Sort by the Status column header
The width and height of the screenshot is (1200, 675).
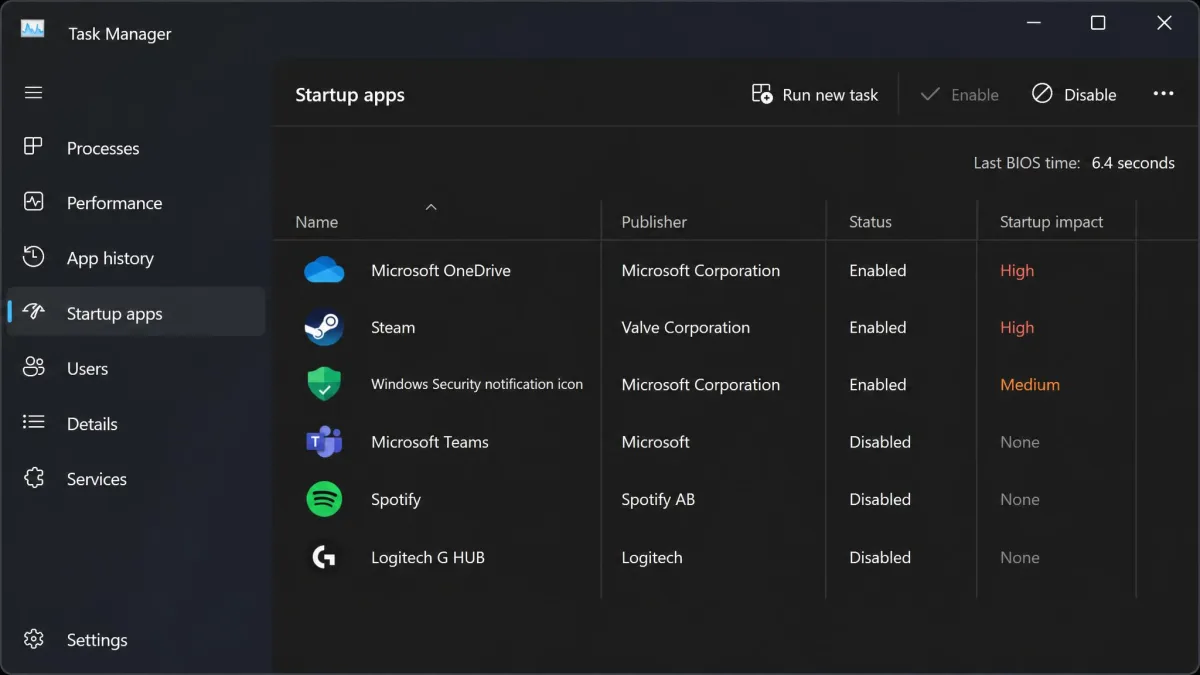point(870,222)
